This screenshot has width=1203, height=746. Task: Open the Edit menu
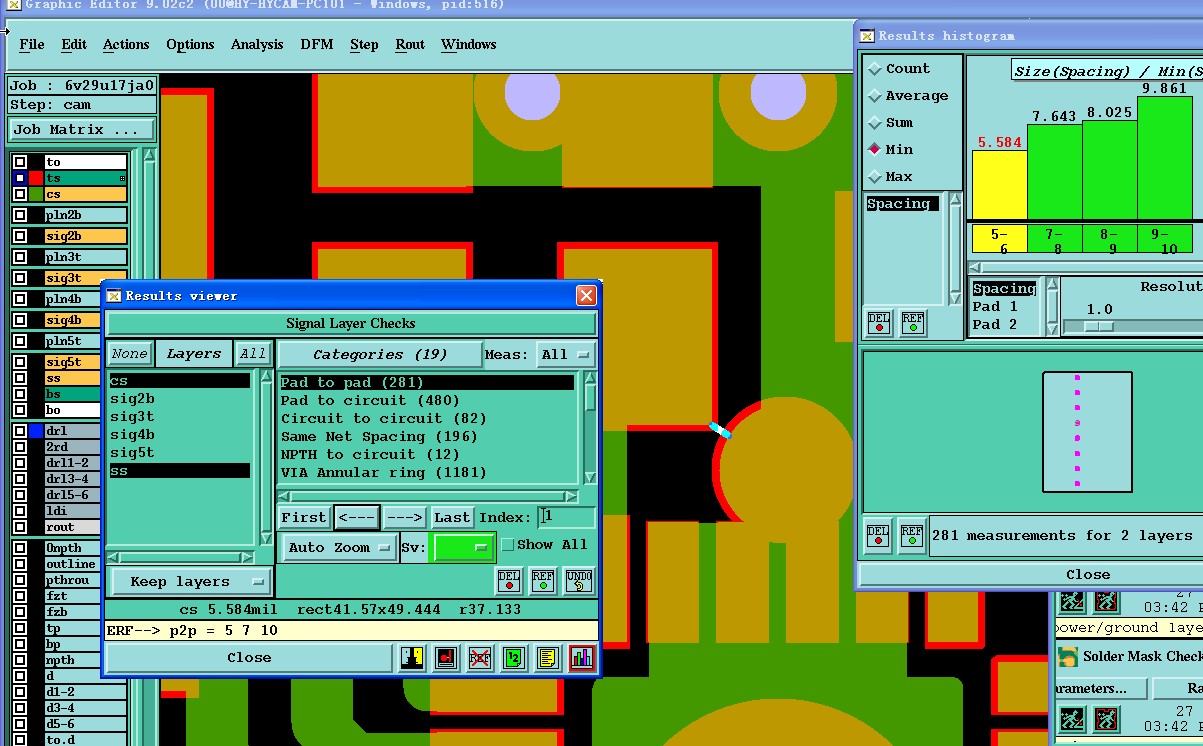click(74, 44)
